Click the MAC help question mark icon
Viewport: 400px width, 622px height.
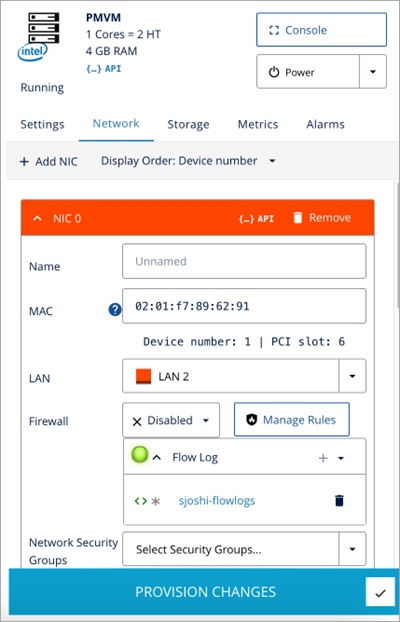click(x=115, y=310)
